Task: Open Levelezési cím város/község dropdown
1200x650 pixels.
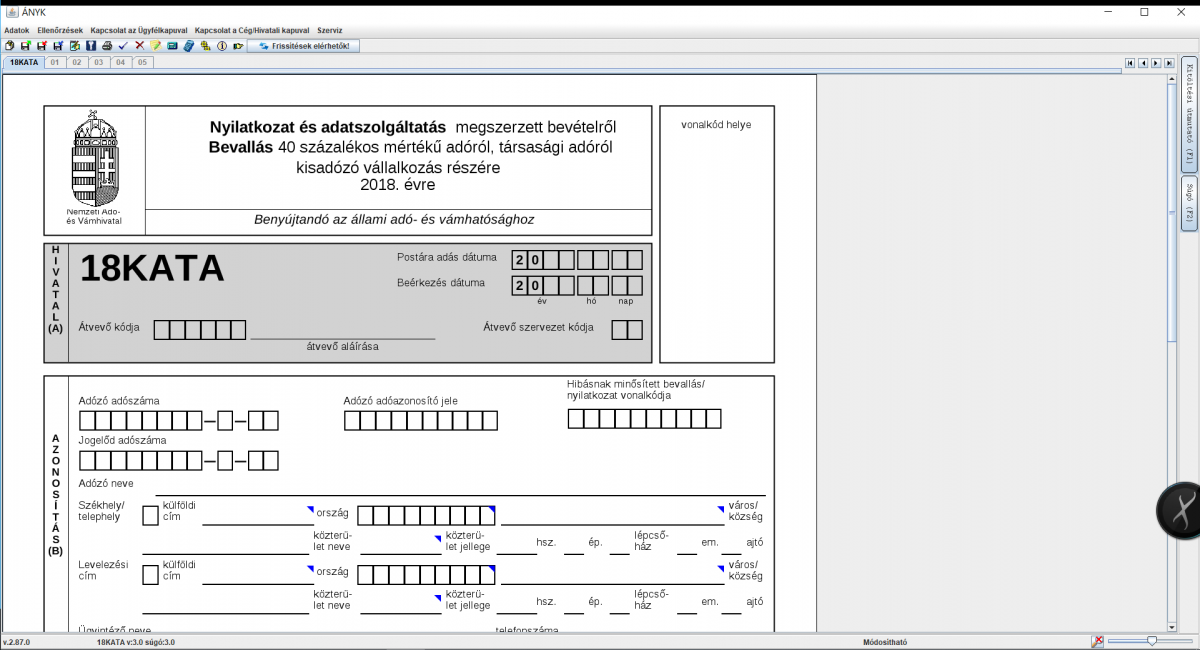Action: pyautogui.click(x=719, y=569)
